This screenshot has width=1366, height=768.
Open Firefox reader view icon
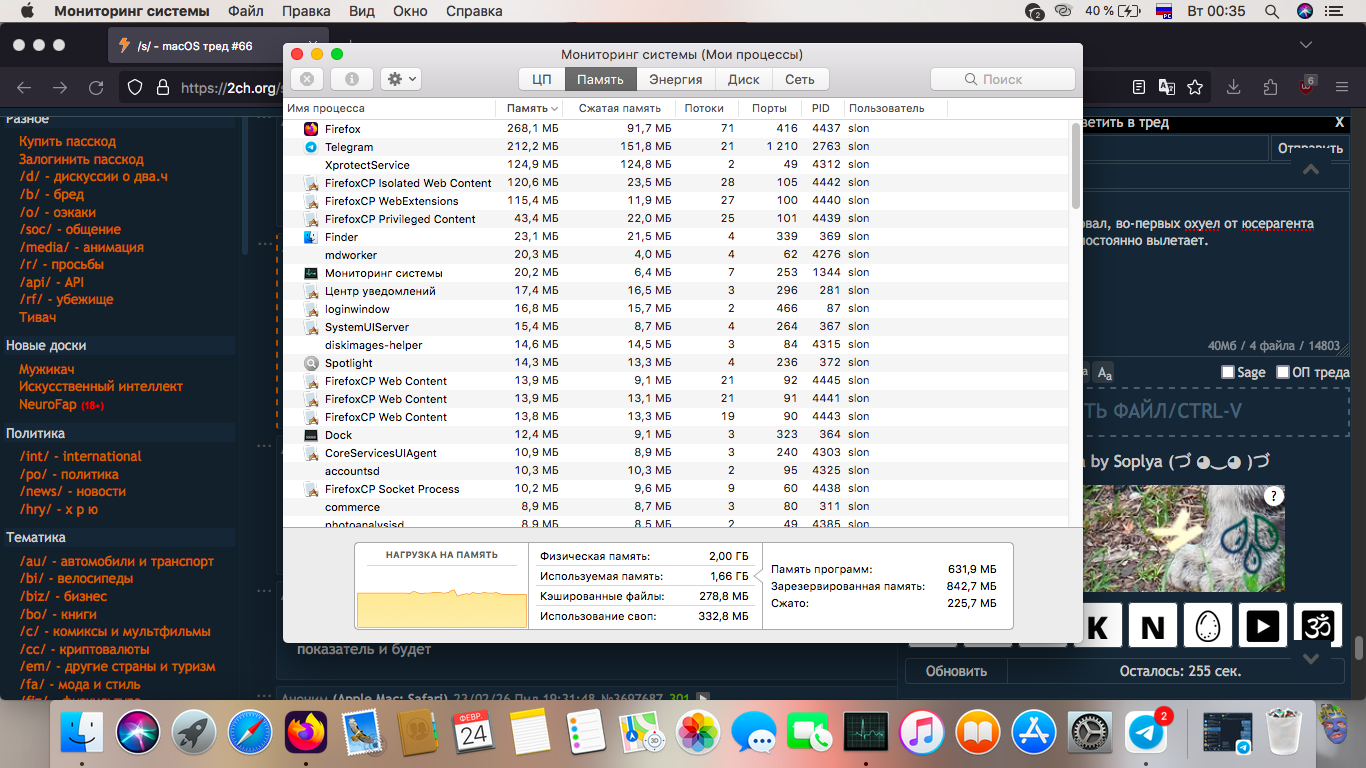[1138, 88]
